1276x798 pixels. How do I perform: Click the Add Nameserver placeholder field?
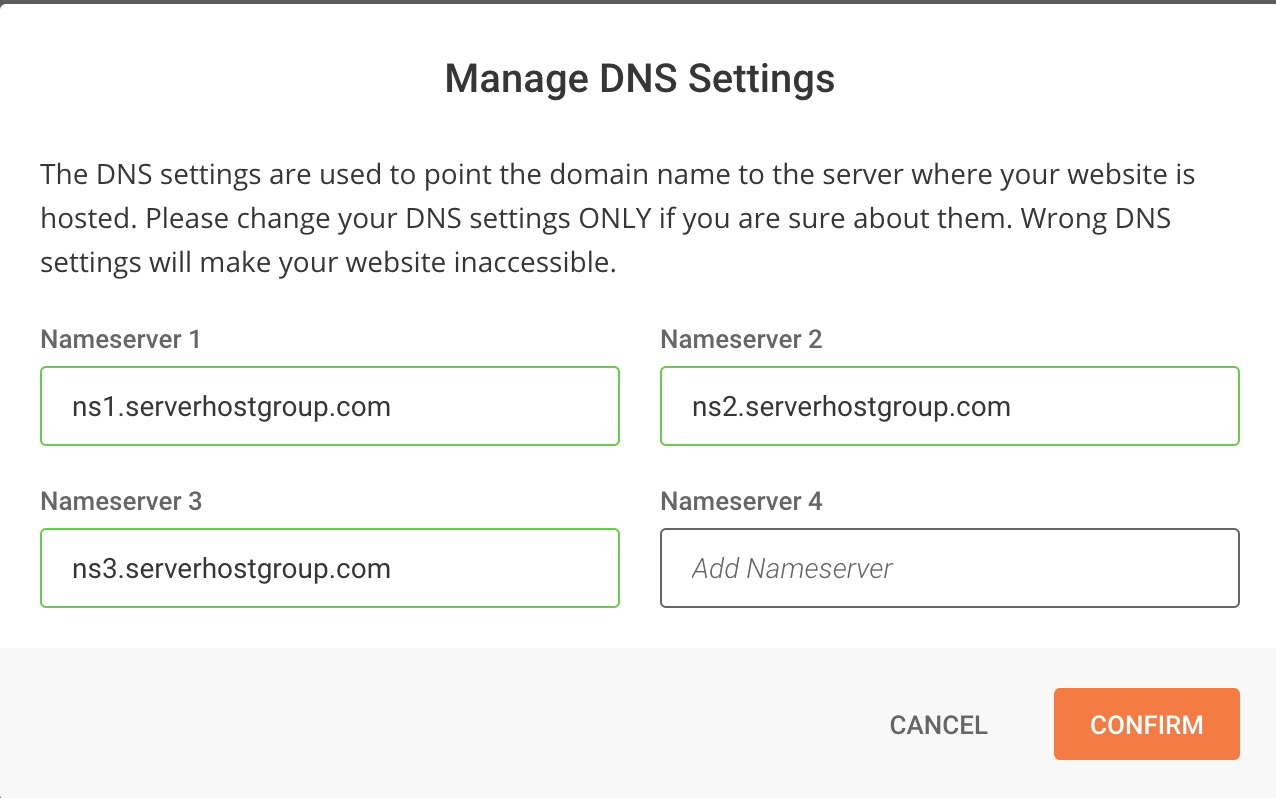click(792, 568)
